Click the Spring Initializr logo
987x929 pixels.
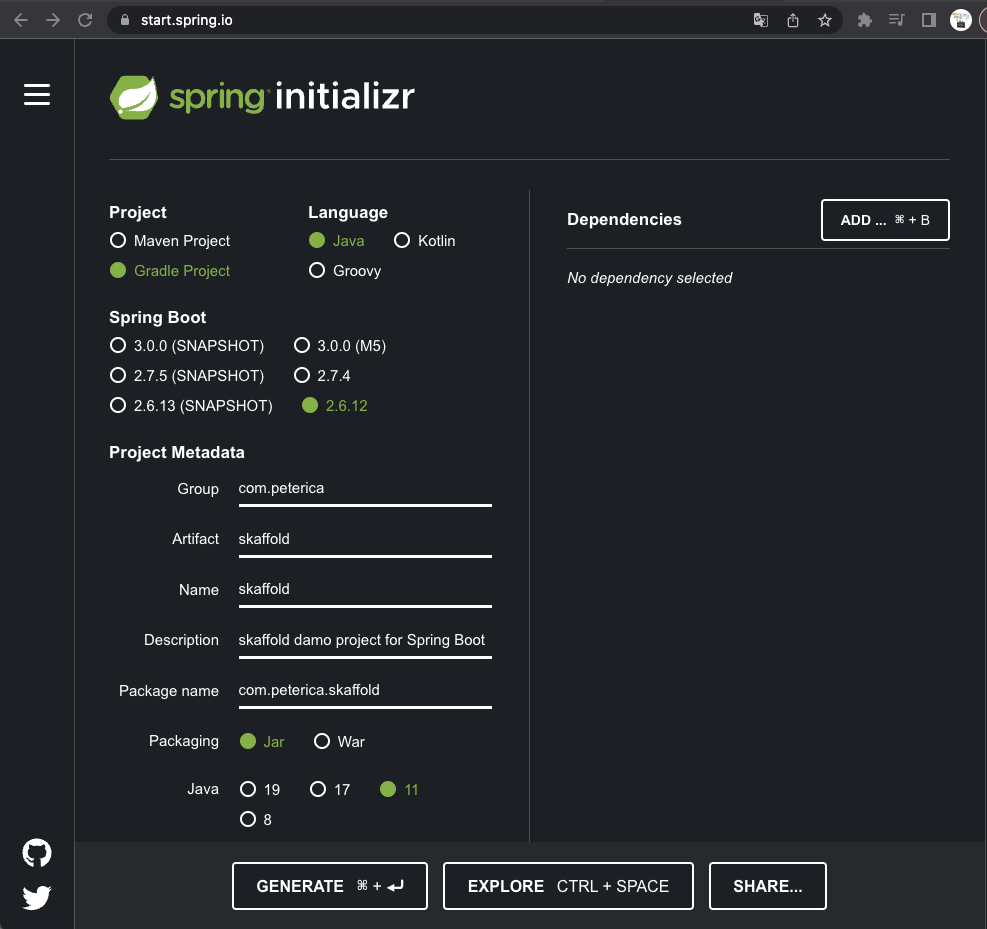click(x=262, y=97)
